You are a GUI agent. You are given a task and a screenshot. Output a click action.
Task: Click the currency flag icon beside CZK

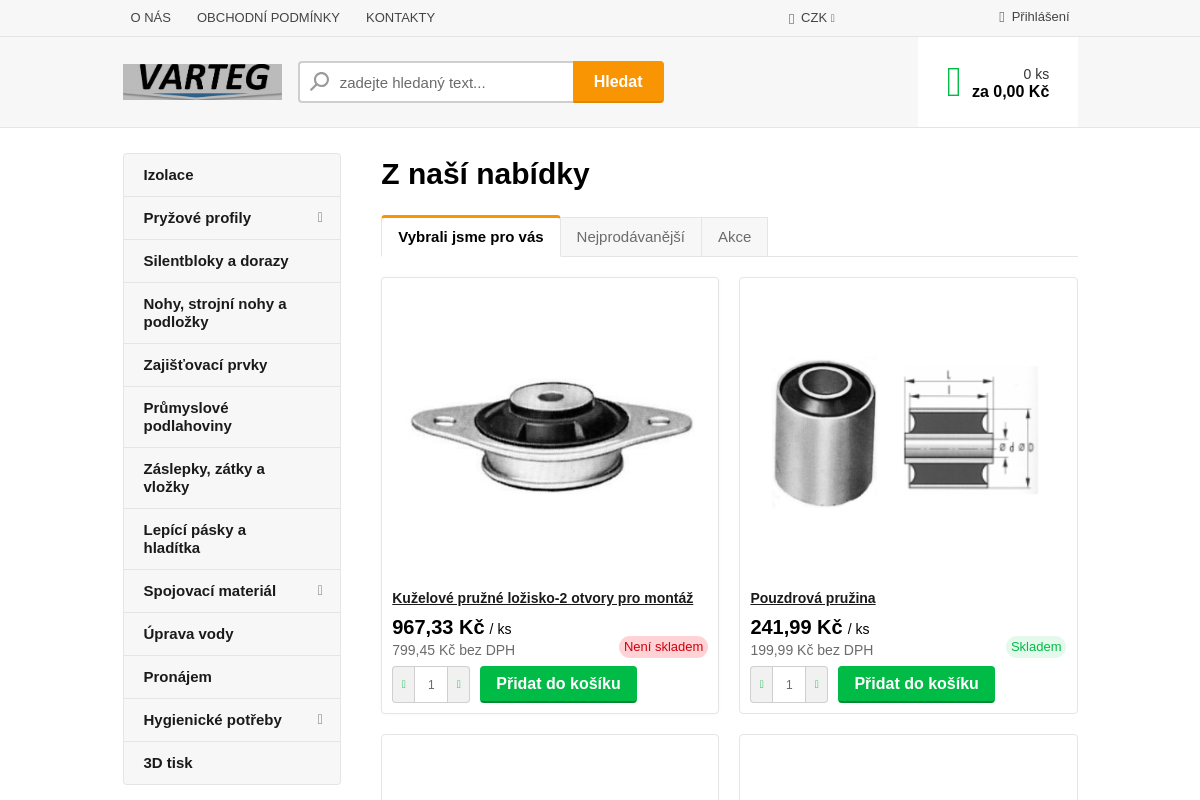(791, 17)
